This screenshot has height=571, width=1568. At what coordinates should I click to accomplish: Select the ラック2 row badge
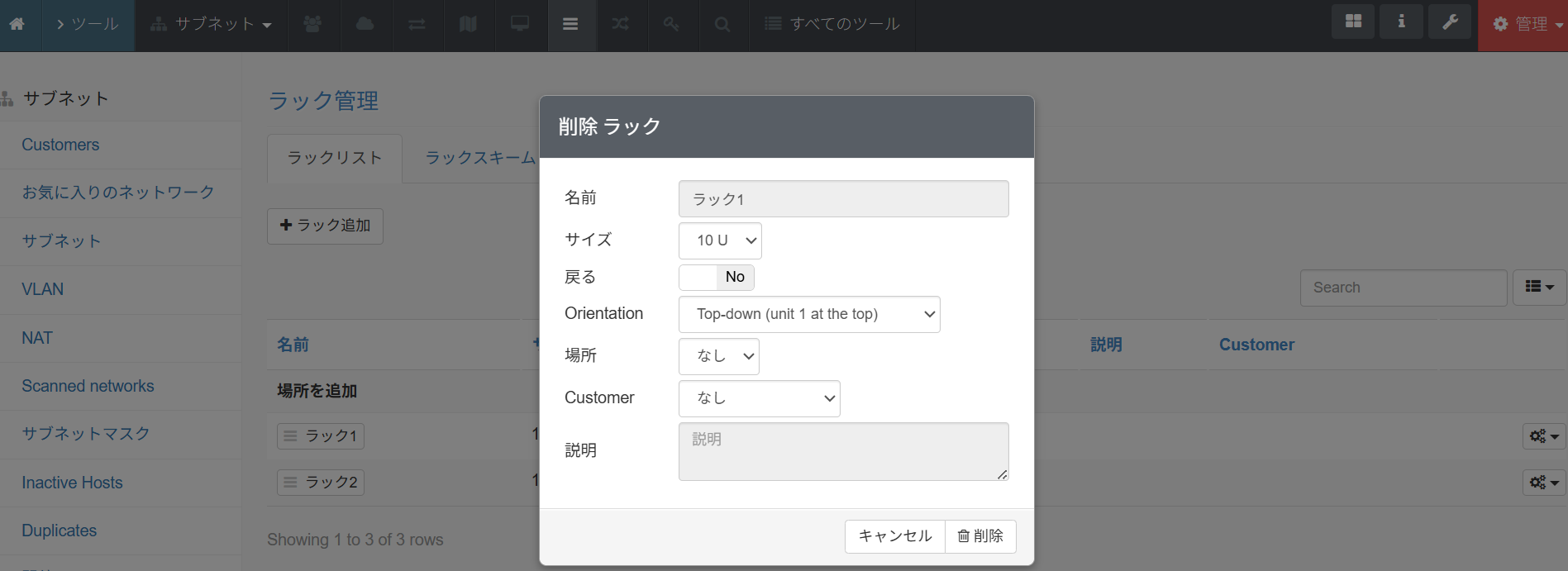point(321,483)
